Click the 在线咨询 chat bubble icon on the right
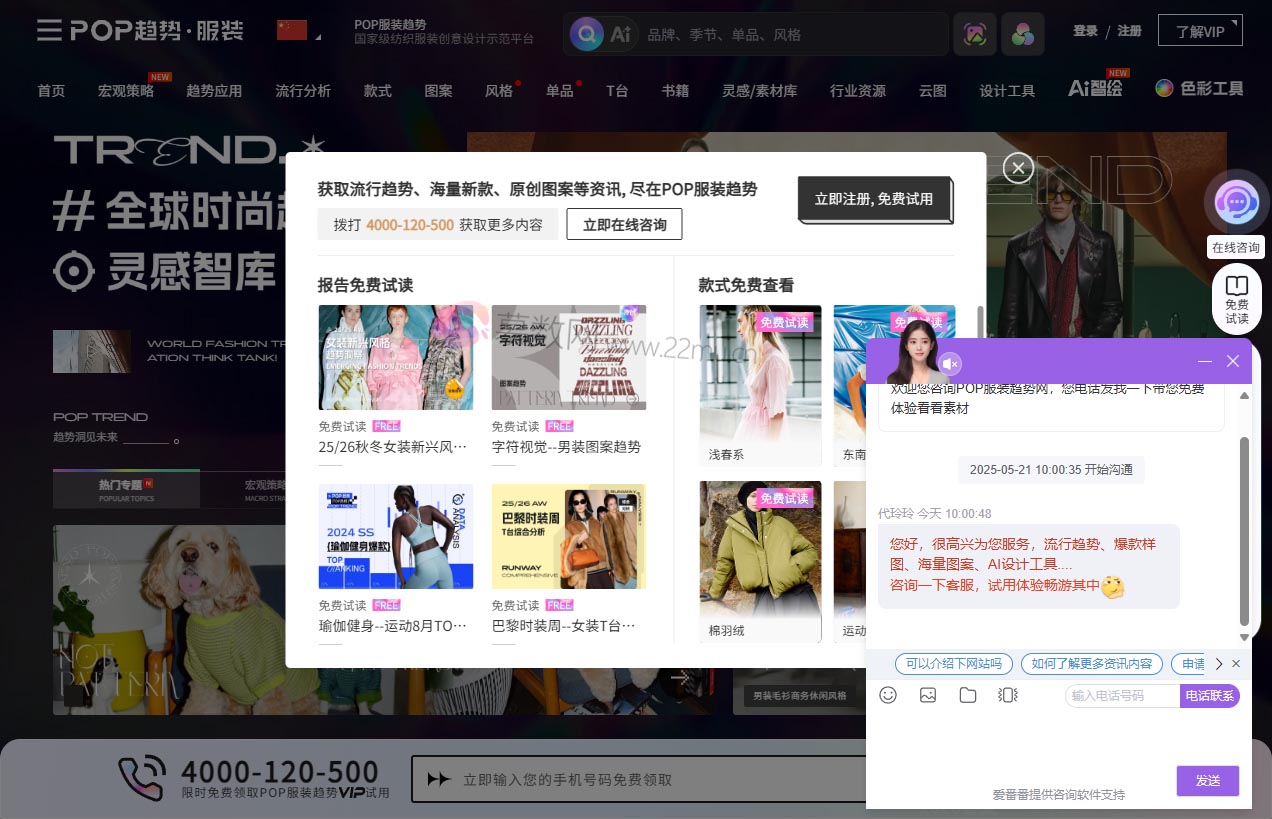This screenshot has height=819, width=1272. coord(1237,201)
